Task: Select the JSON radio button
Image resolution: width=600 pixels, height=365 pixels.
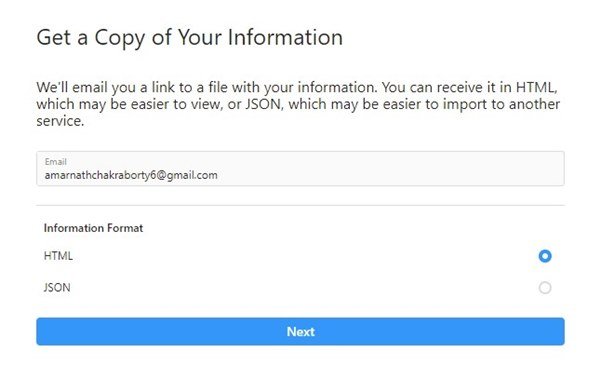Action: point(545,288)
